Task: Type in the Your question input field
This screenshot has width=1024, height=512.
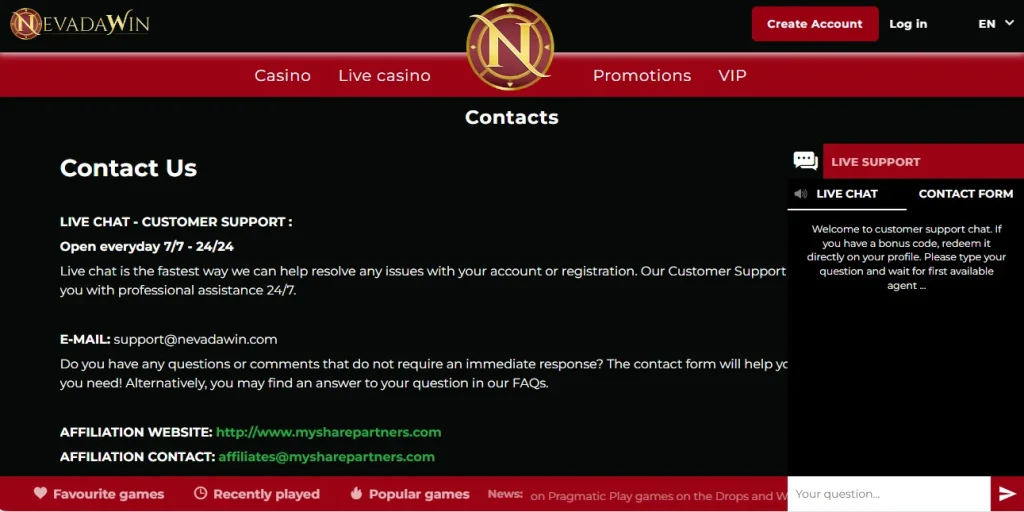Action: pyautogui.click(x=888, y=494)
